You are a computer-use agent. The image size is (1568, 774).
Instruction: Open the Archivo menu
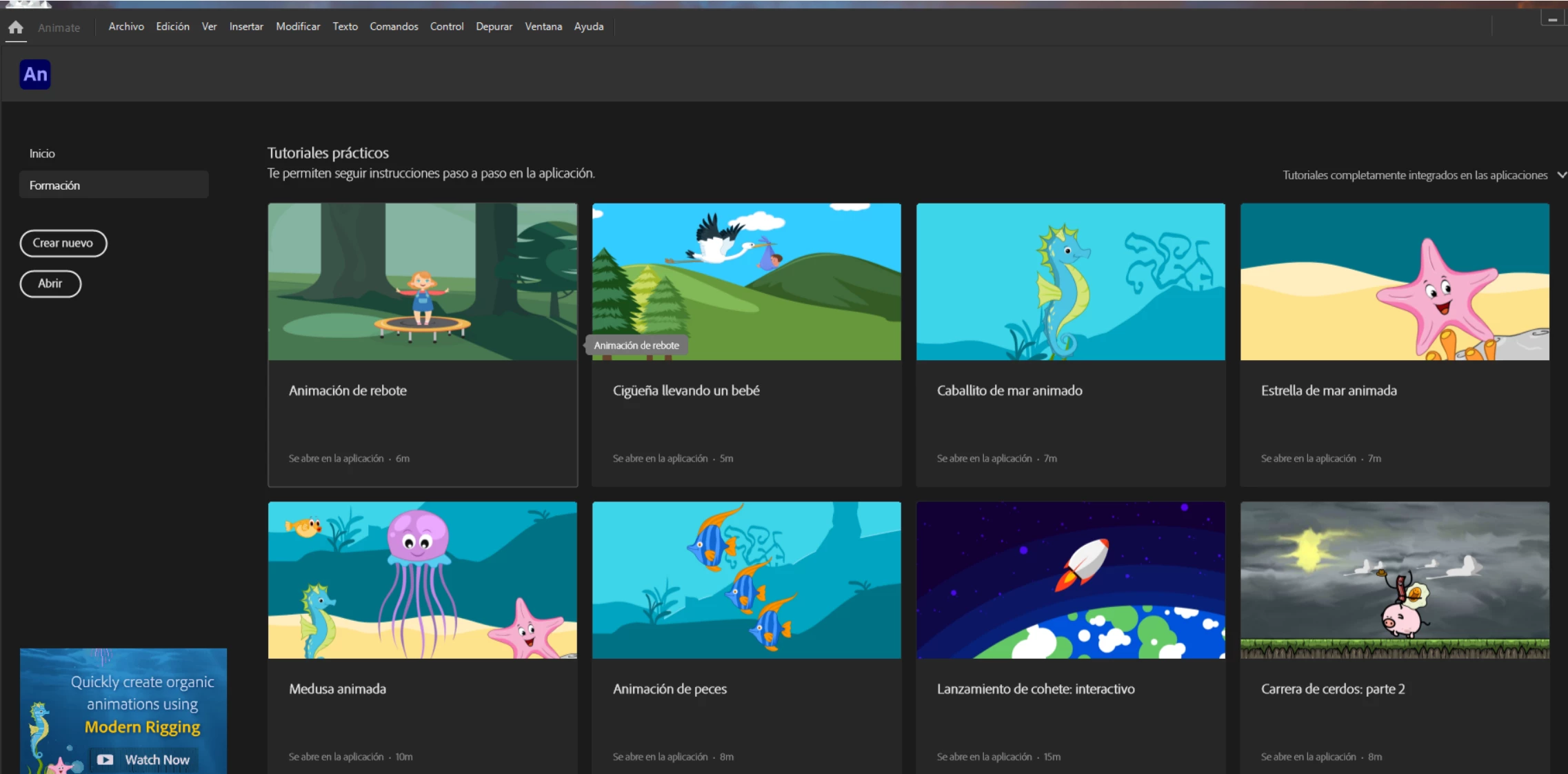[x=126, y=27]
